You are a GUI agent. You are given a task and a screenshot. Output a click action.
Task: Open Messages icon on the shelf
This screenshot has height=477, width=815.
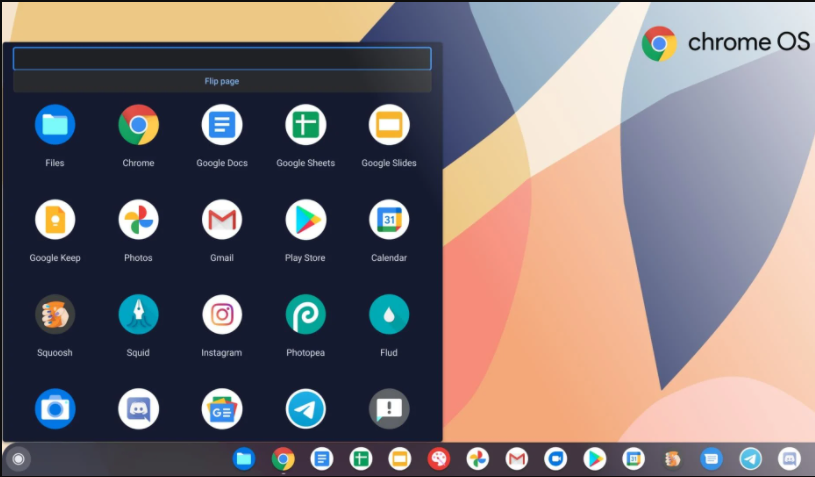(x=712, y=459)
